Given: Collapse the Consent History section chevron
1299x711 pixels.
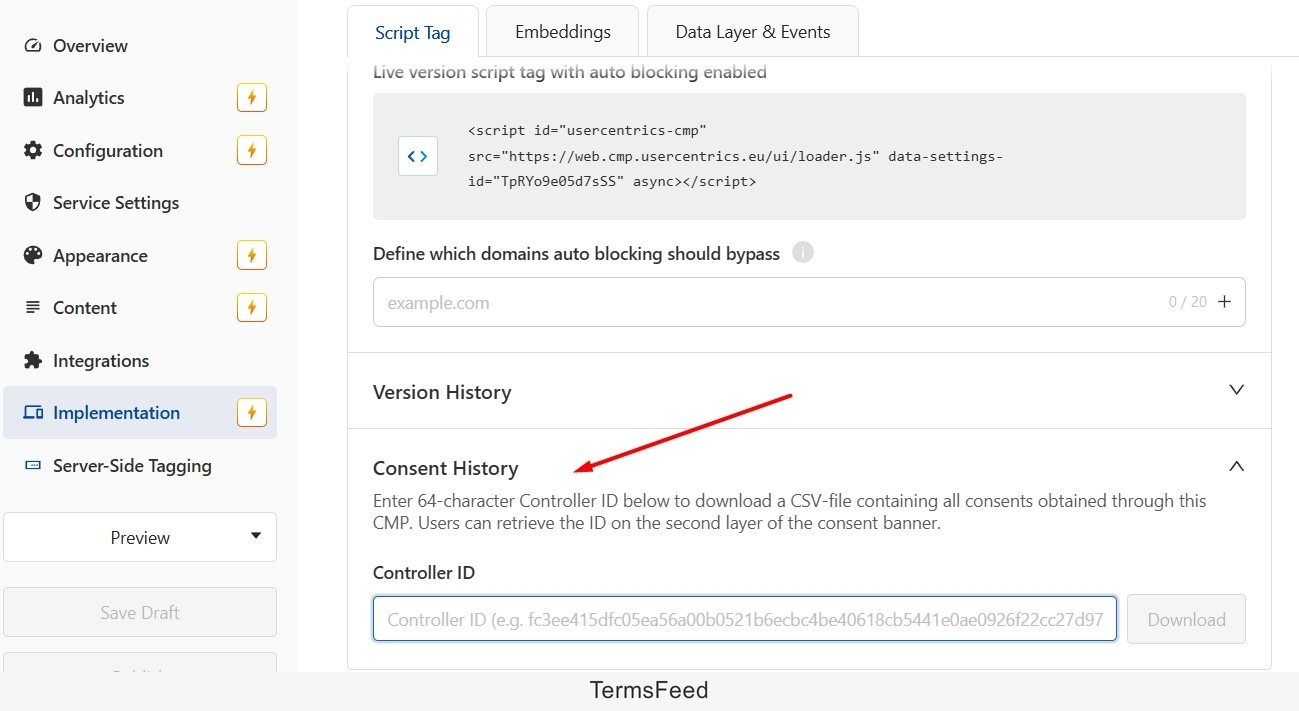Looking at the screenshot, I should pyautogui.click(x=1237, y=466).
